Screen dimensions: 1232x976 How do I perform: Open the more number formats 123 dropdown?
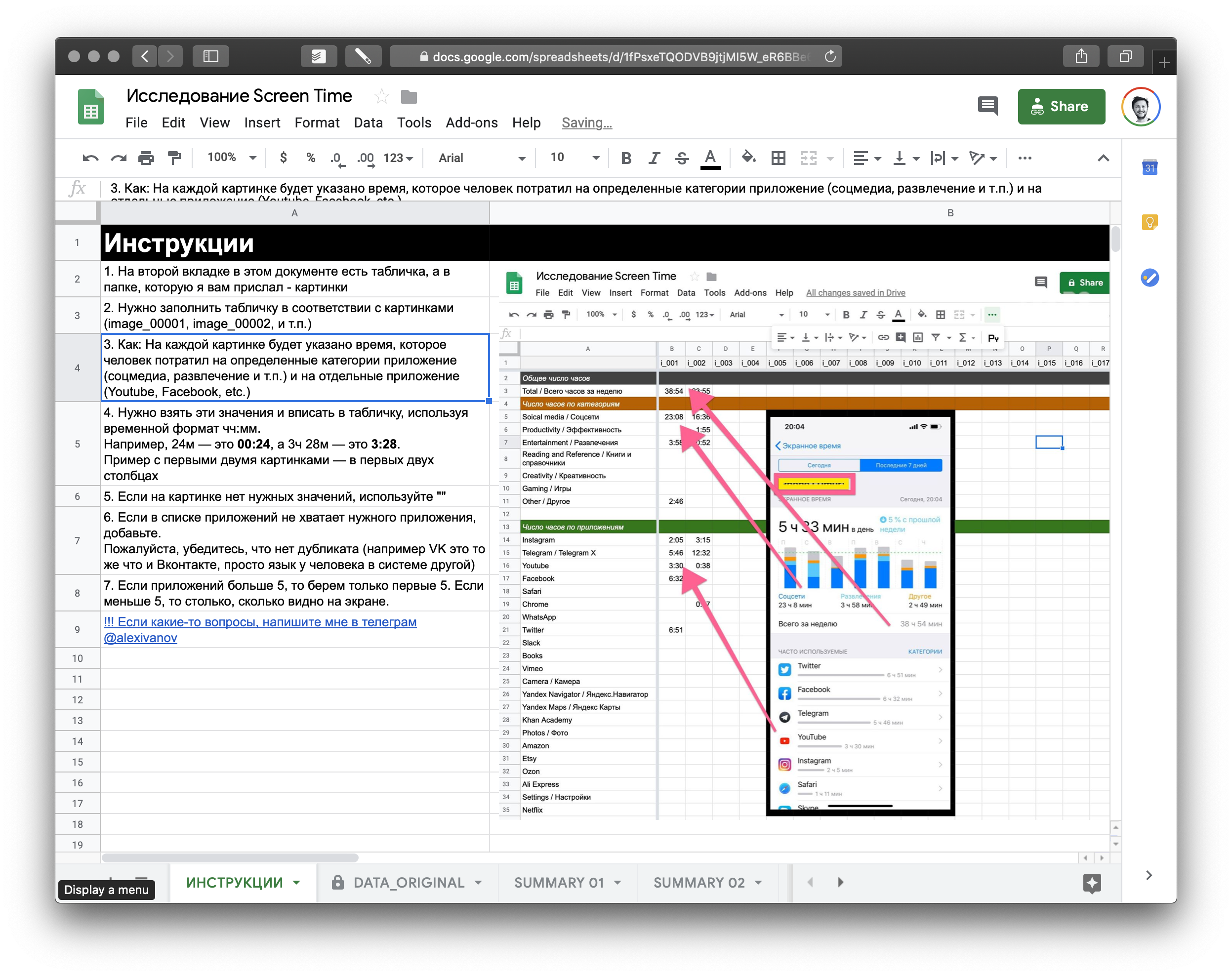tap(398, 158)
